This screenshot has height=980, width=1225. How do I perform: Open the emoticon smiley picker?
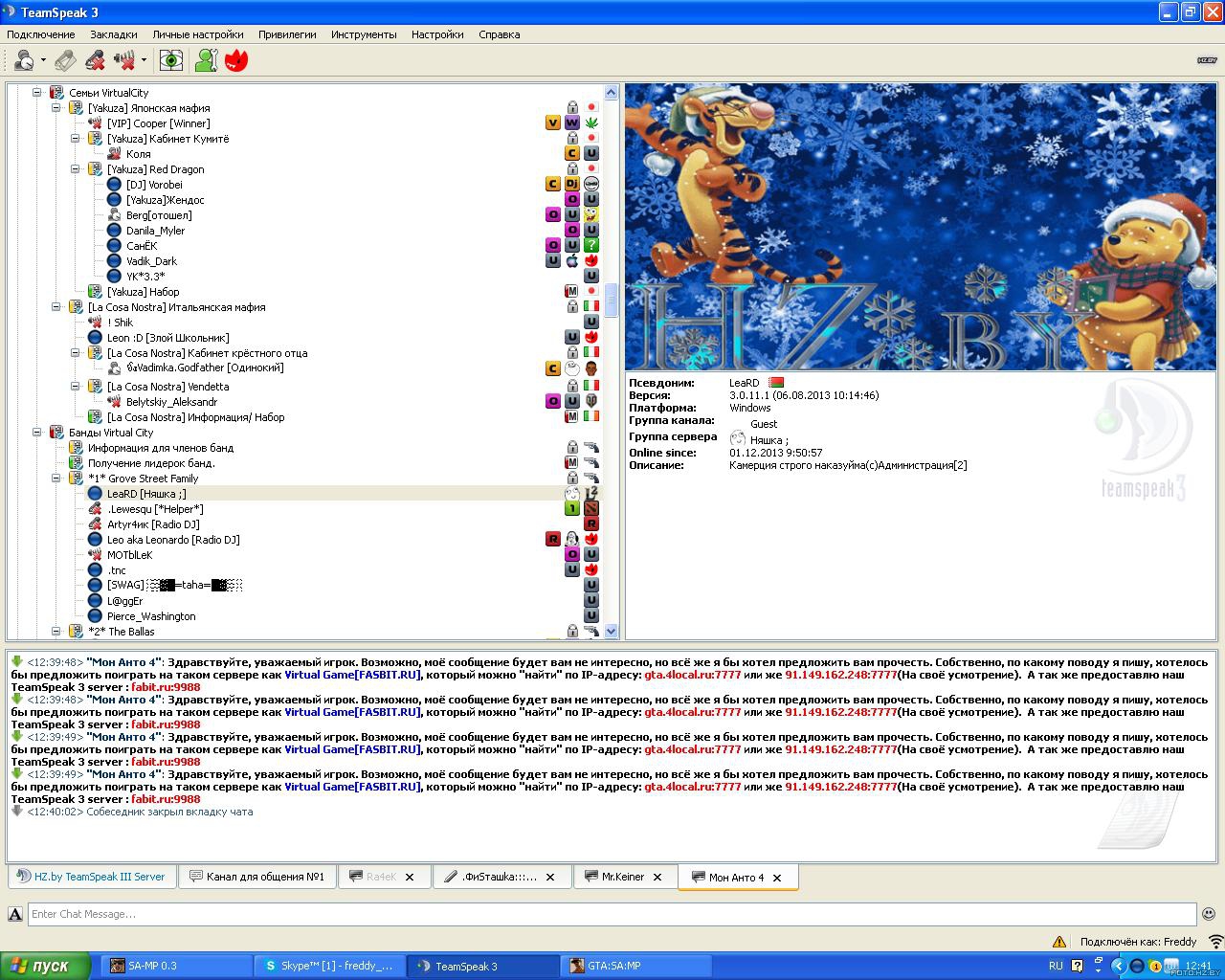pos(1209,914)
